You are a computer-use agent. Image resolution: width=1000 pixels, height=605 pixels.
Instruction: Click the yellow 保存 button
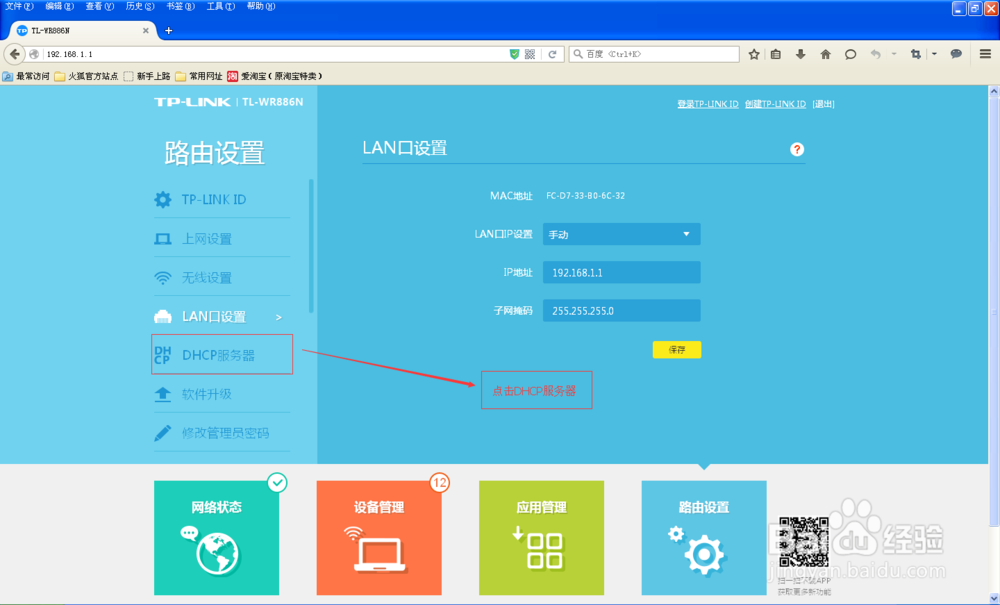tap(677, 349)
